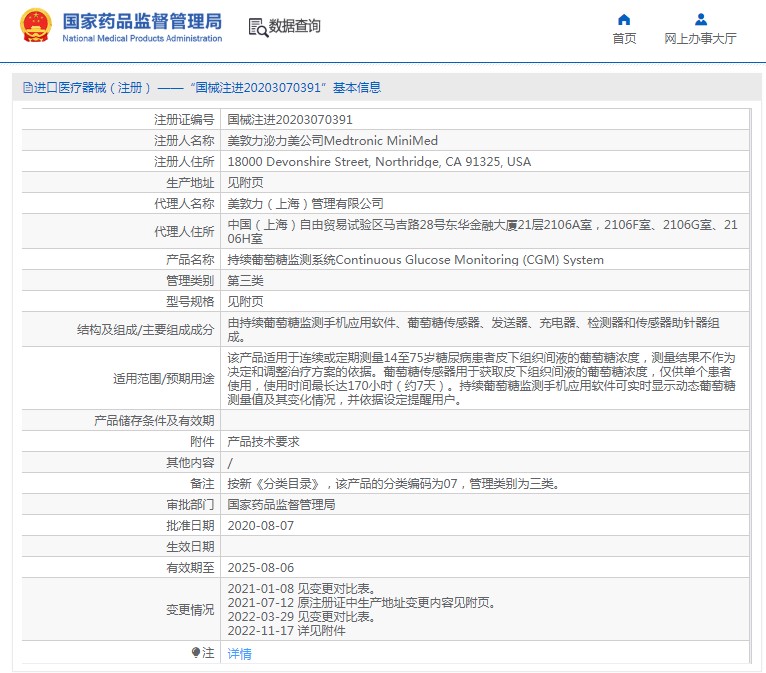Open the 详情 link
Viewport: 766px width, 673px height.
tap(239, 653)
